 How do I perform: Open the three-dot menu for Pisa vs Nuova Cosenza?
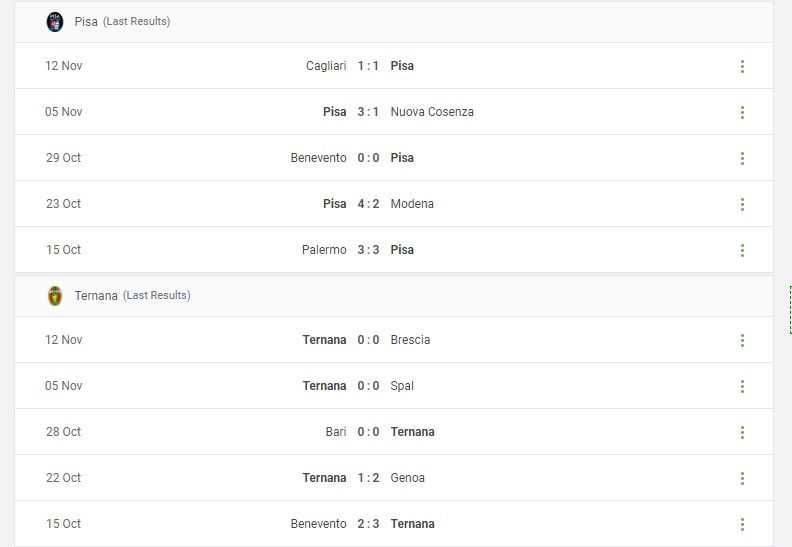point(742,112)
